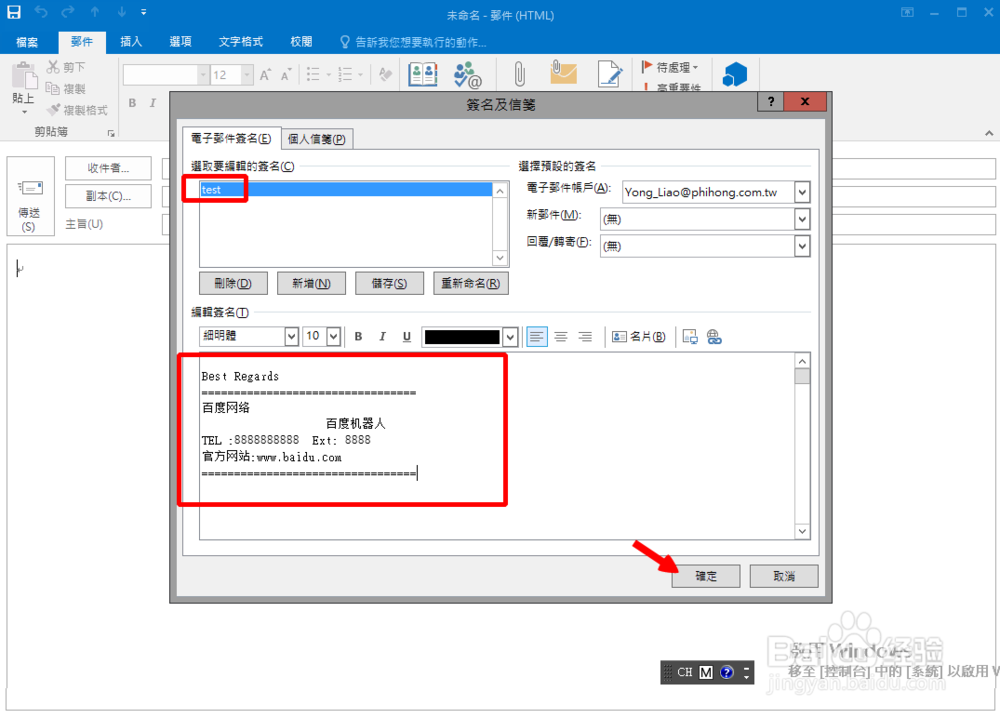Open the Address Book from the ribbon
Image resolution: width=1000 pixels, height=718 pixels.
(422, 74)
